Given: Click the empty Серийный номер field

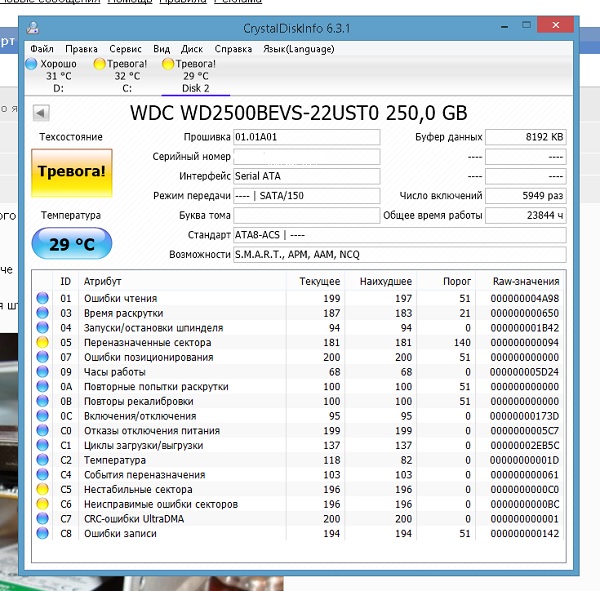Looking at the screenshot, I should point(307,157).
